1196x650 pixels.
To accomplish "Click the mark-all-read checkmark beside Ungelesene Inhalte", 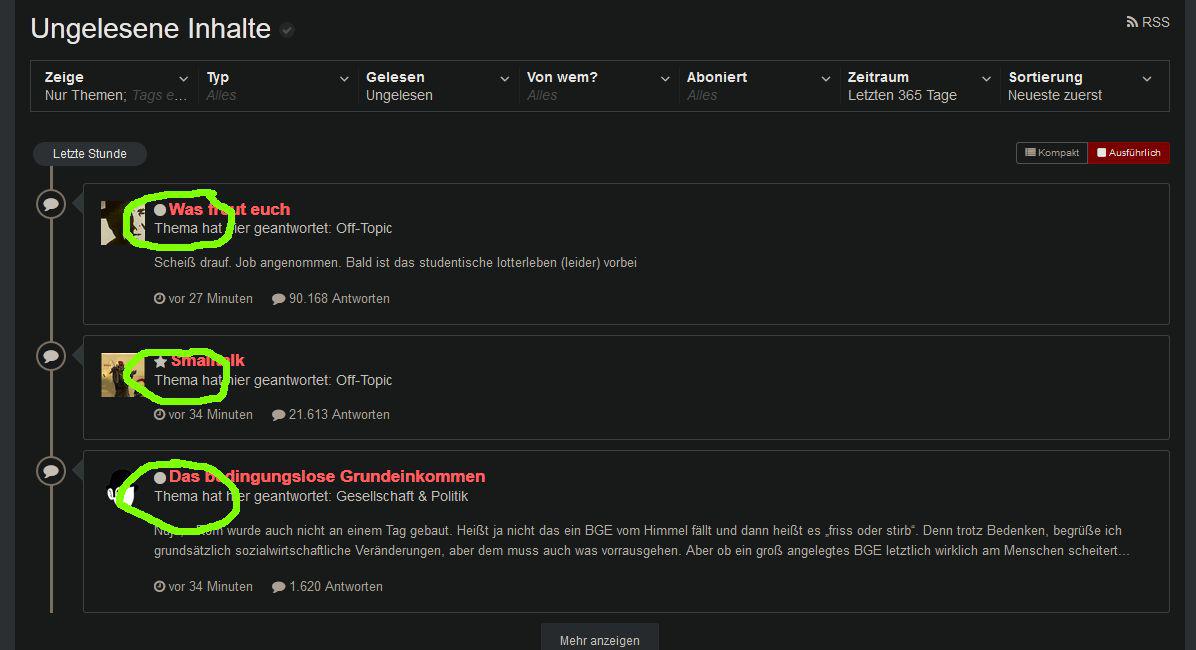I will coord(287,30).
